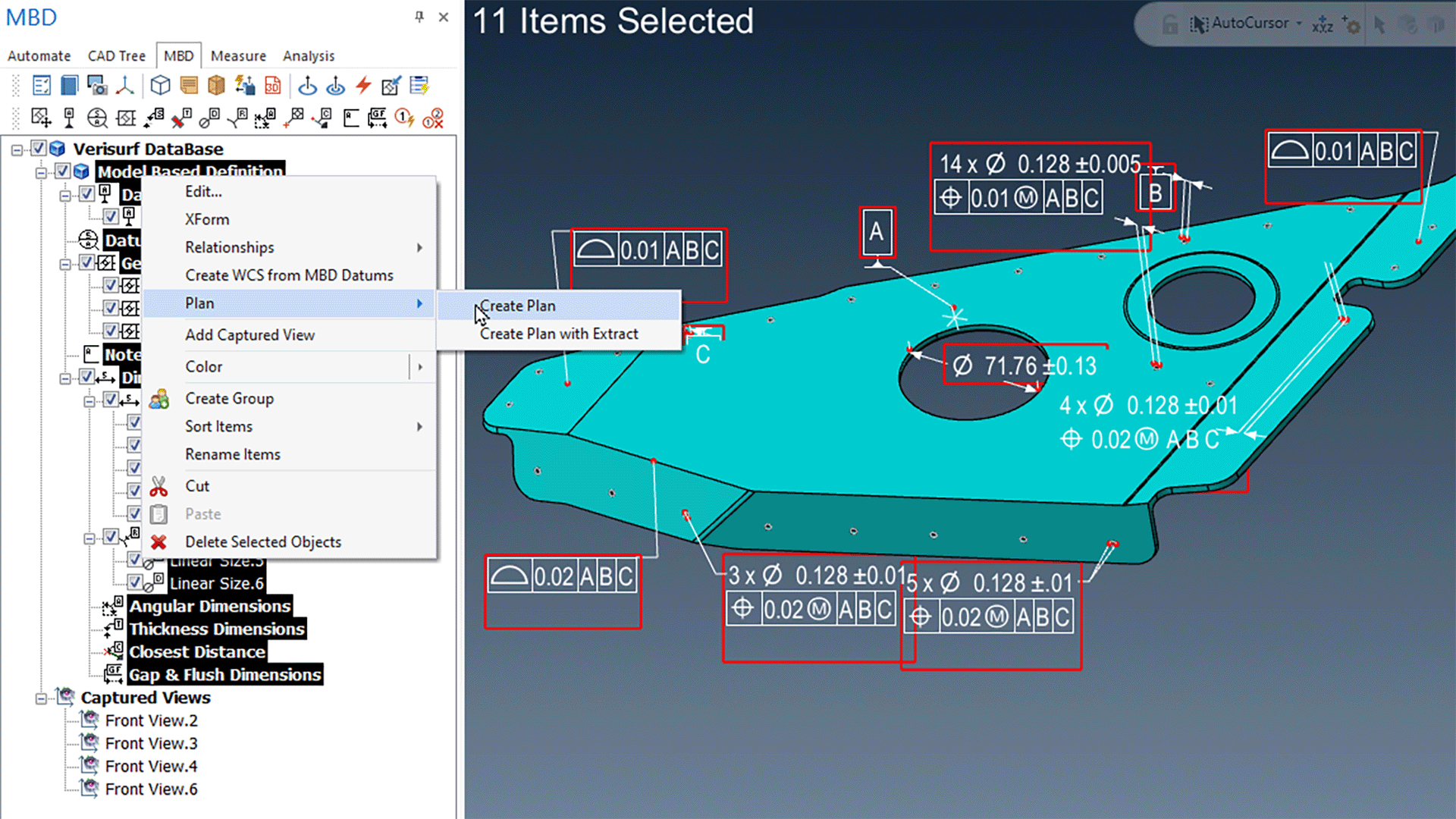Expand the Color submenu arrow
Image resolution: width=1456 pixels, height=819 pixels.
[x=420, y=367]
